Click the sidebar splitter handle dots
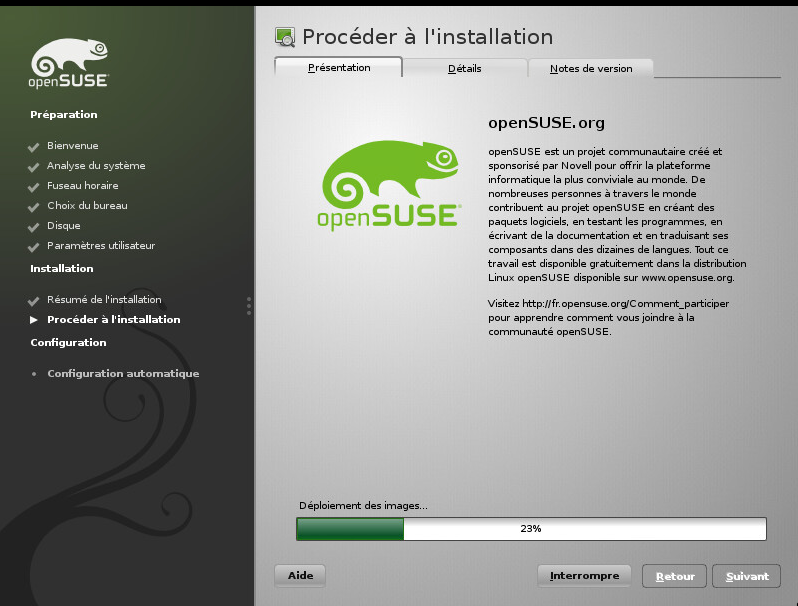The height and width of the screenshot is (606, 798). (249, 306)
